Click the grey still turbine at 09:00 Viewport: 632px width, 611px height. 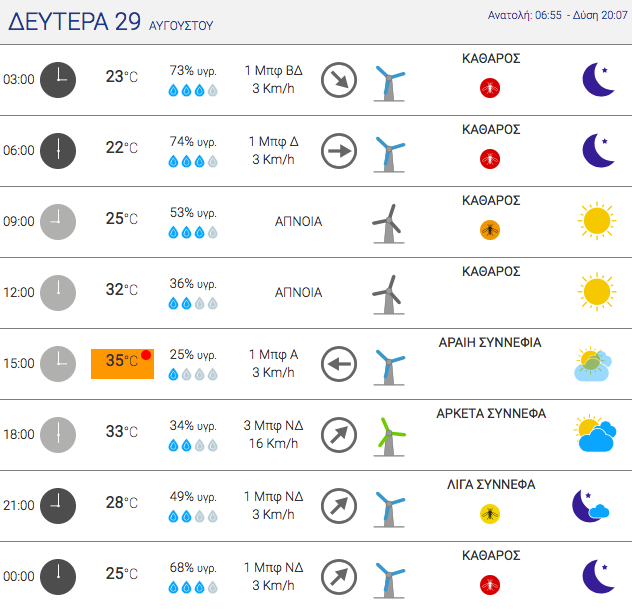(x=388, y=224)
